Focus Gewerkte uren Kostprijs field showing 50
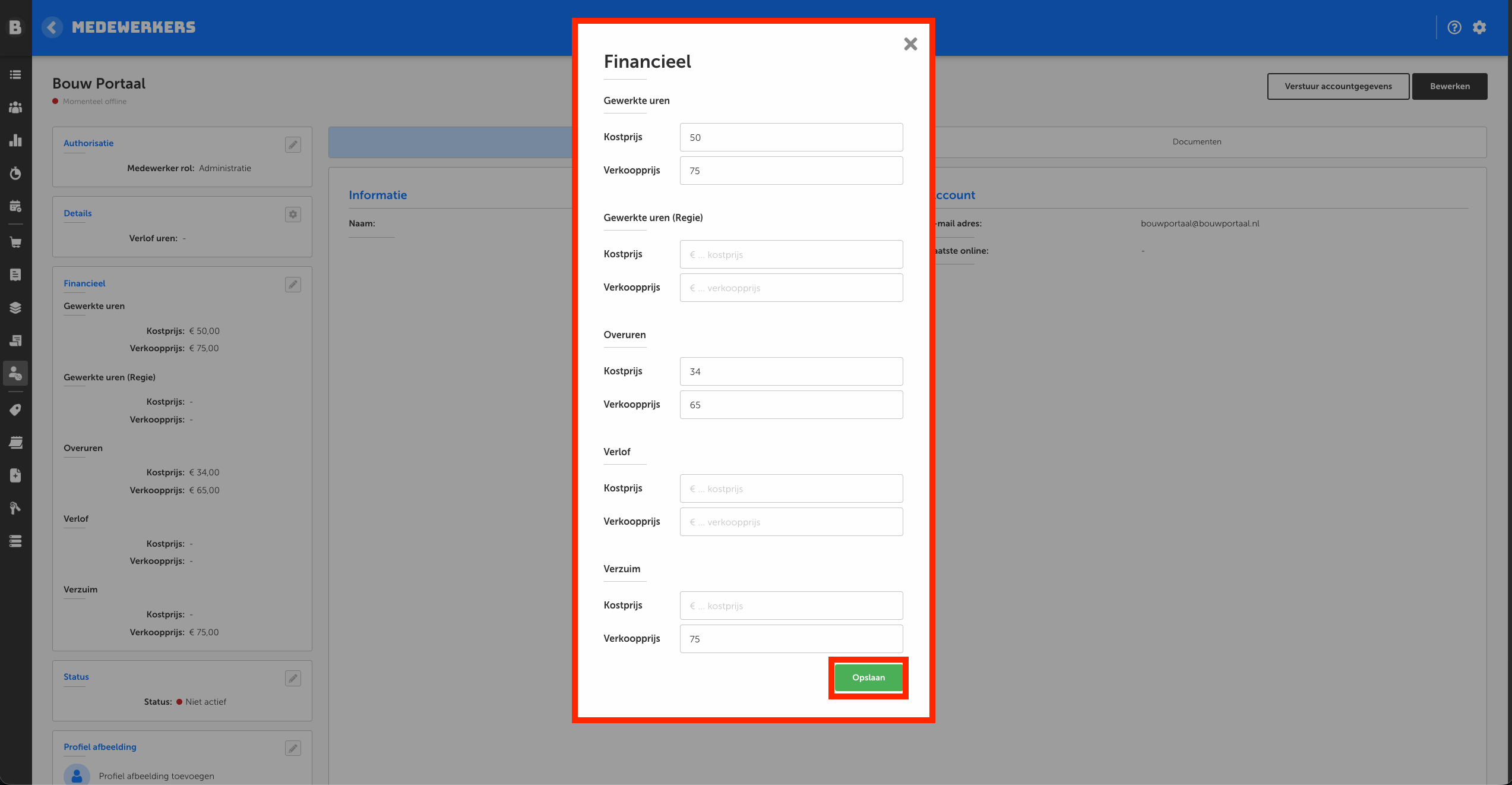The height and width of the screenshot is (785, 1512). tap(791, 137)
